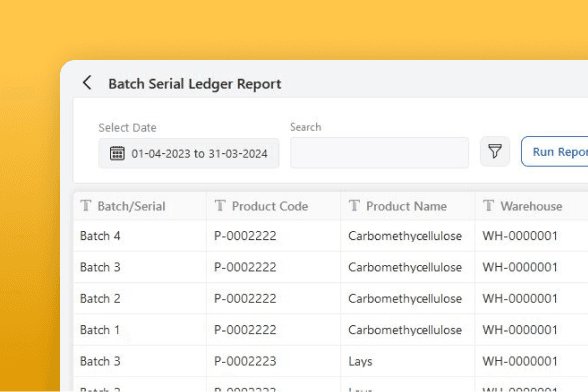The height and width of the screenshot is (392, 588).
Task: Click the text-type icon on Warehouse column
Action: click(489, 206)
